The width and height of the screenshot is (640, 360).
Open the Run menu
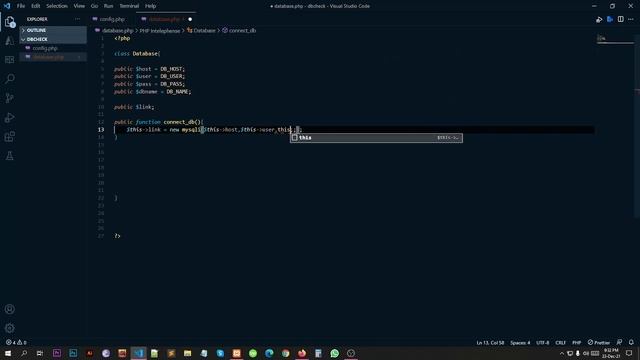(x=109, y=6)
